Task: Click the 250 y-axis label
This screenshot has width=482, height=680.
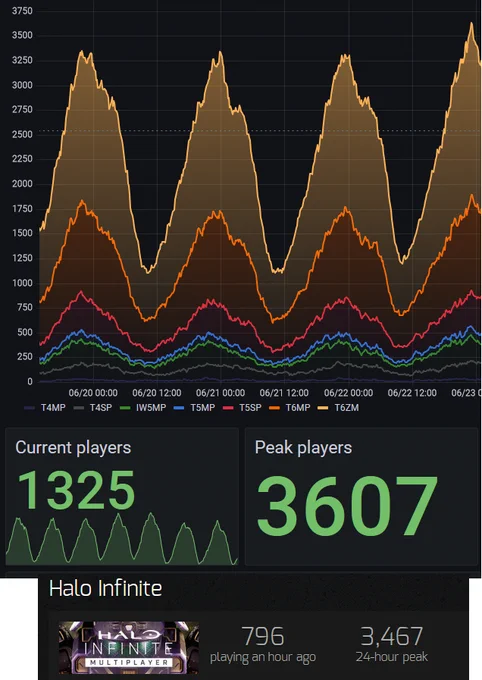Action: tap(24, 357)
